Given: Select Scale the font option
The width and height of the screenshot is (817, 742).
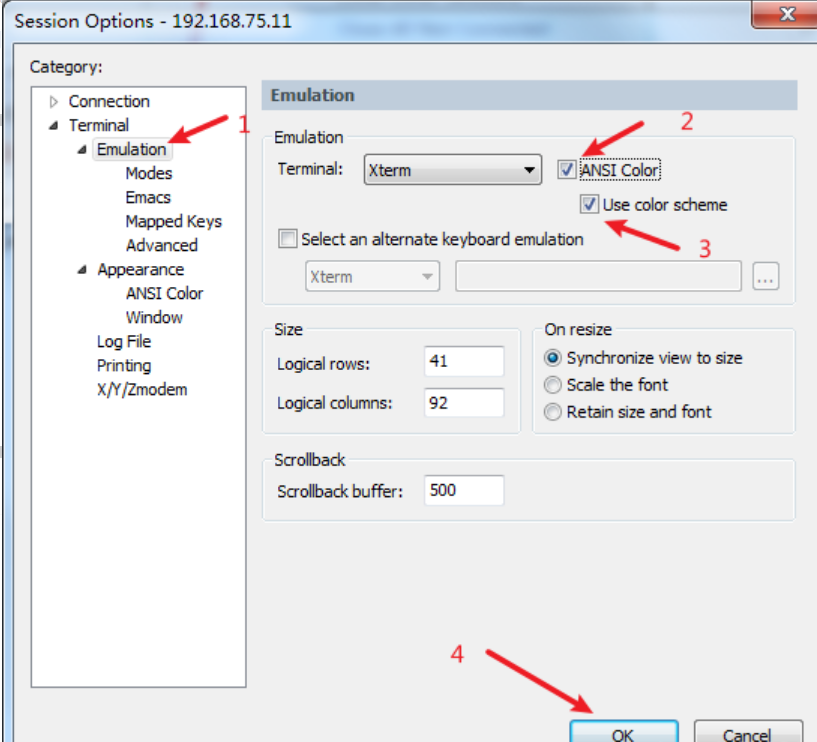Looking at the screenshot, I should [x=552, y=385].
